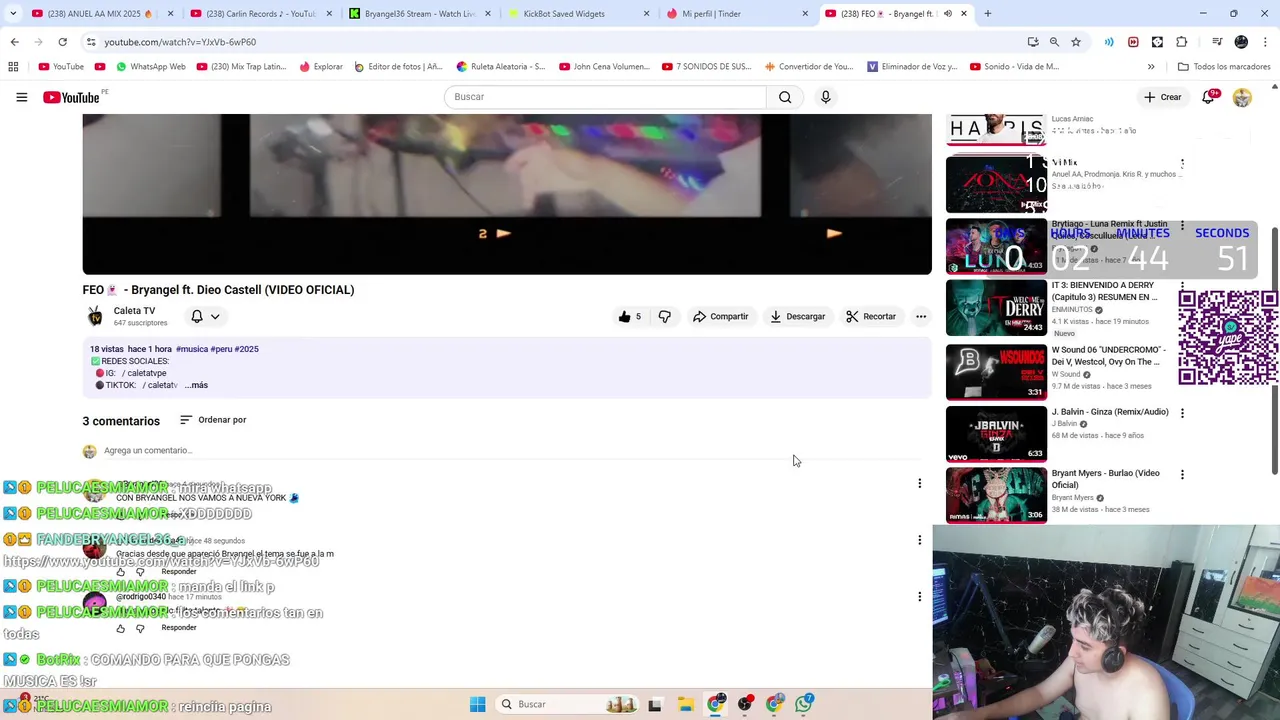1280x720 pixels.
Task: Dislike the comment by @rodrigo0340
Action: coord(140,628)
